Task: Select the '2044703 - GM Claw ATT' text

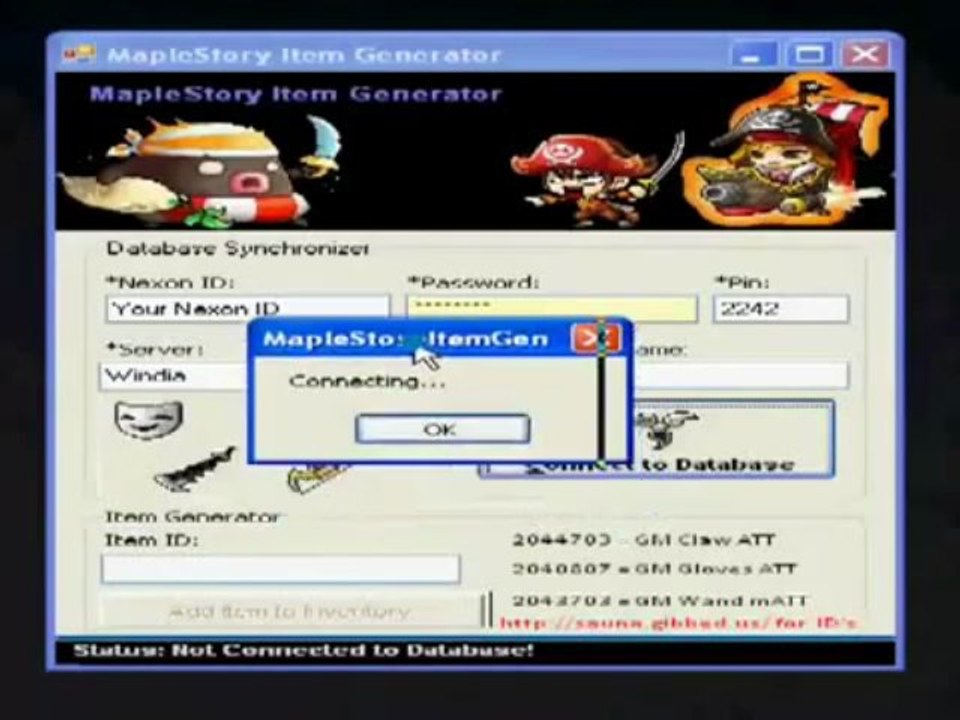Action: tap(643, 540)
